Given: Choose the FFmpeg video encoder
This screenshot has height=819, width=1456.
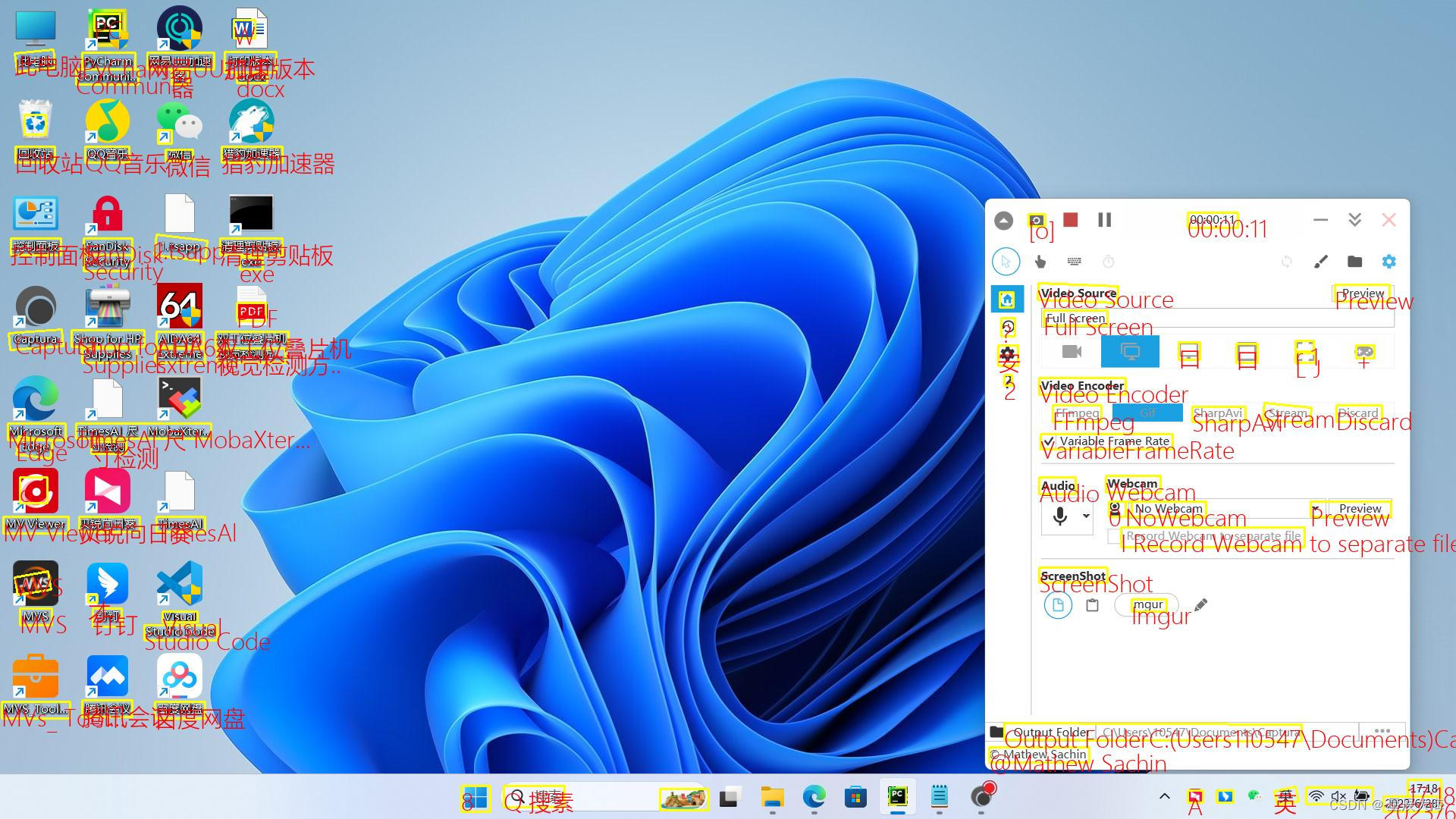Looking at the screenshot, I should coord(1078,413).
